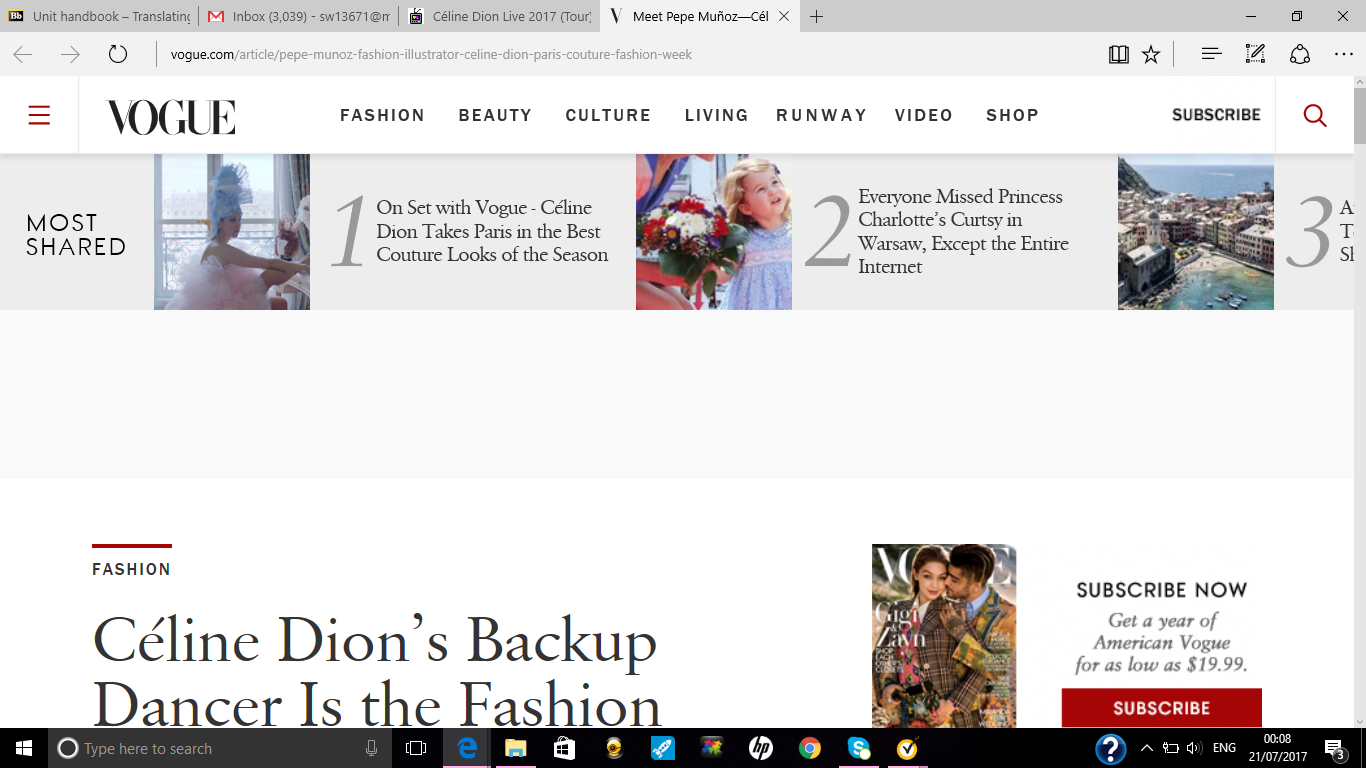Screen dimensions: 1366x768
Task: Show hidden system tray icons
Action: tap(1146, 748)
